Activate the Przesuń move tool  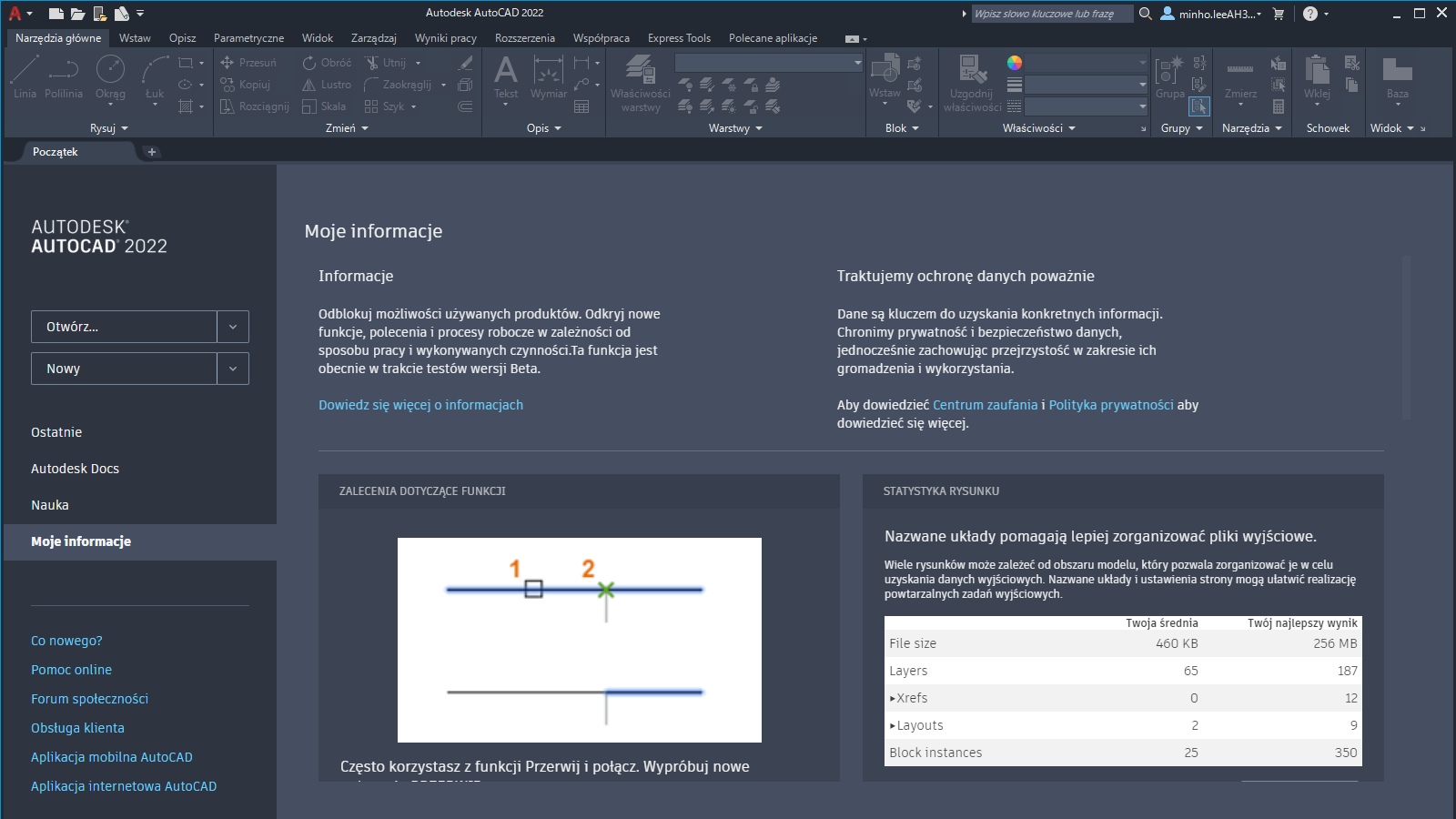248,63
